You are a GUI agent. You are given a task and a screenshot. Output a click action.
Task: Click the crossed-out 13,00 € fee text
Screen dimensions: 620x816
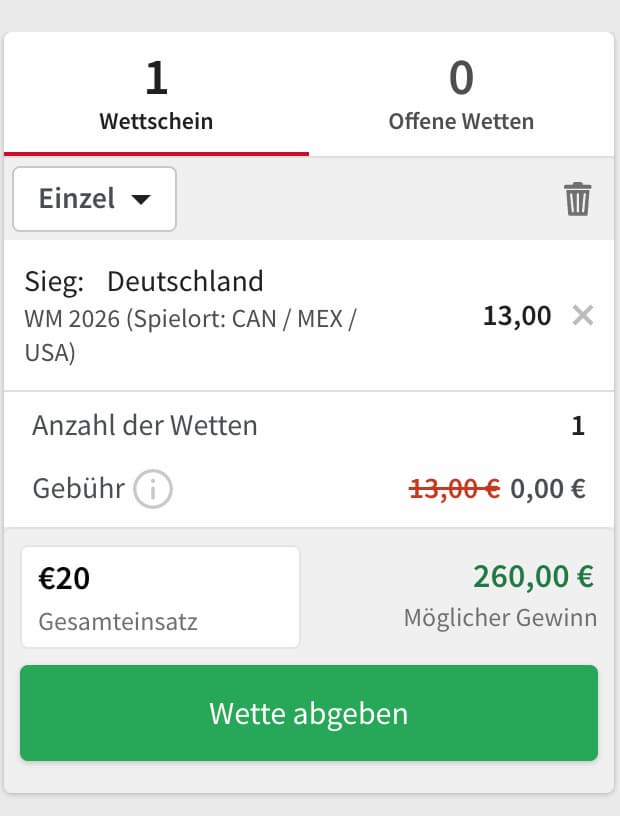455,489
